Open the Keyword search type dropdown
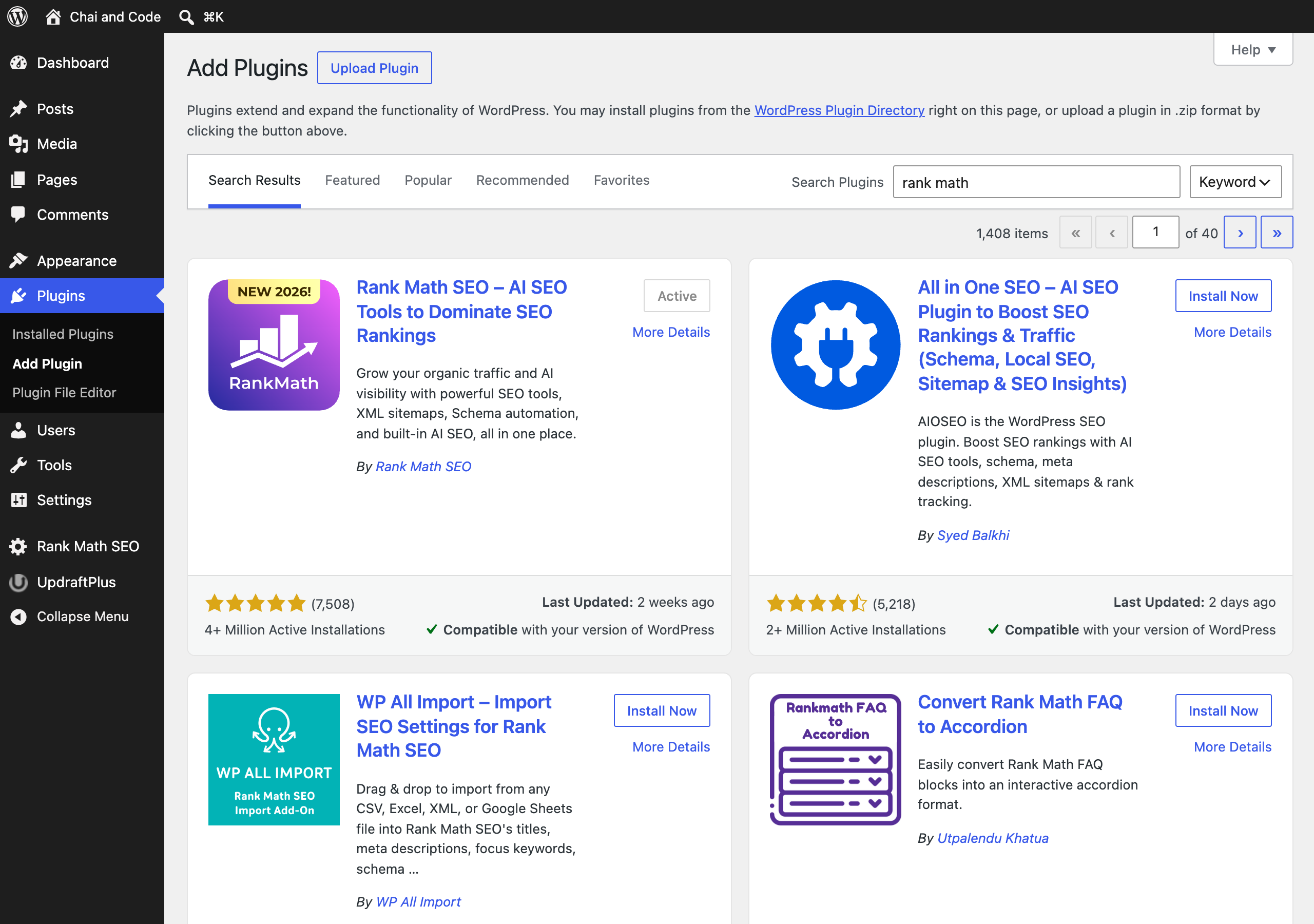The image size is (1314, 924). click(1235, 182)
